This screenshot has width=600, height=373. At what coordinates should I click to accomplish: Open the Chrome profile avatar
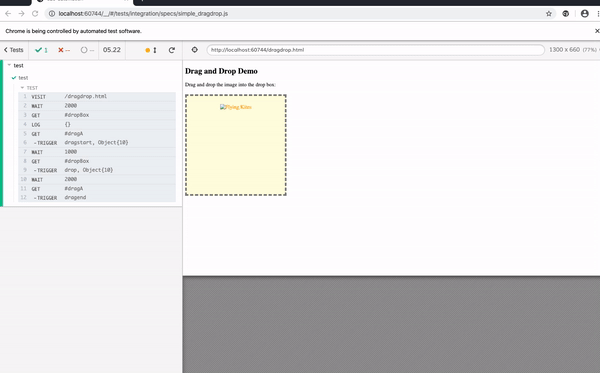click(585, 14)
